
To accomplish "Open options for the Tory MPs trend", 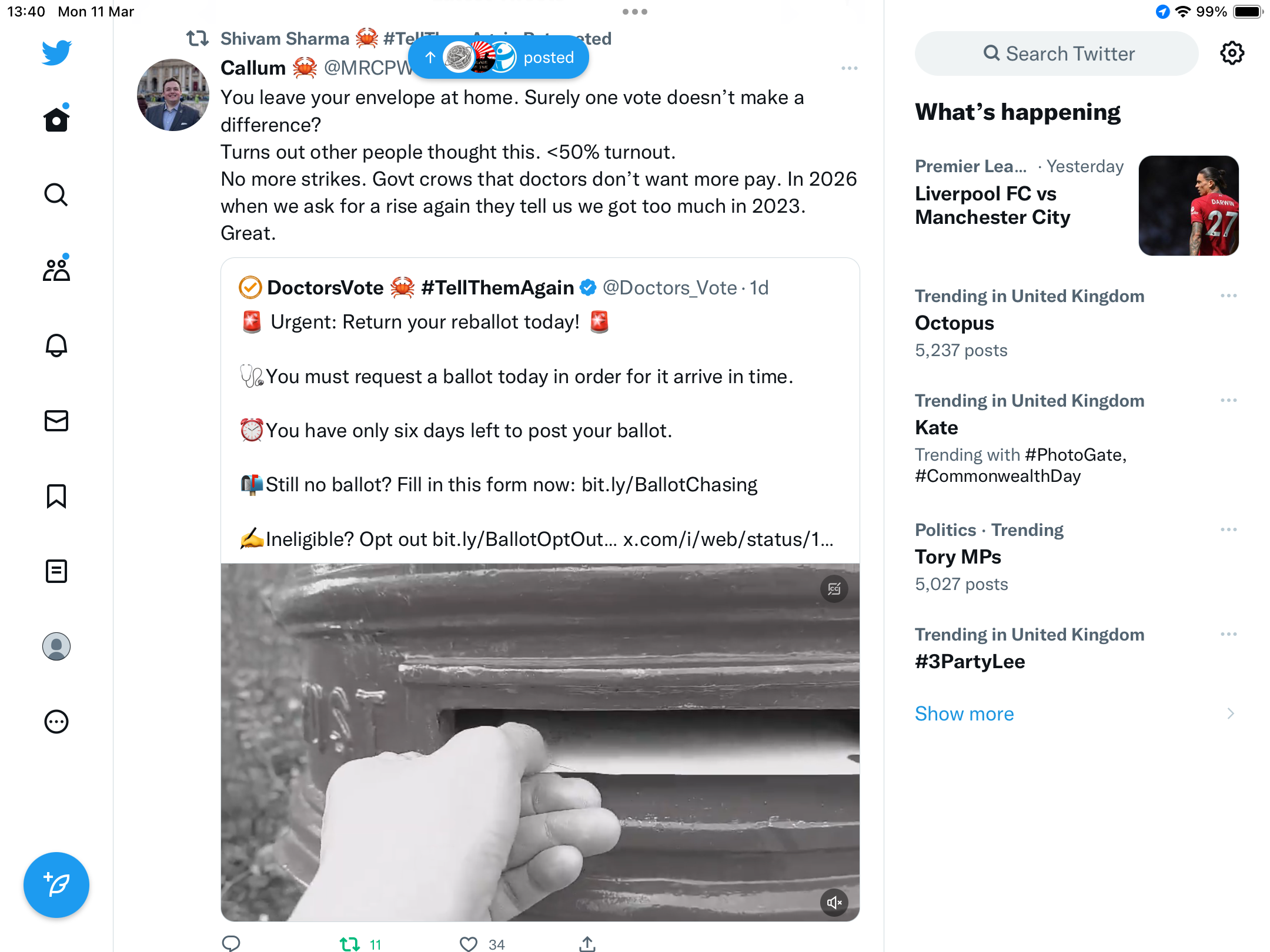I will [x=1229, y=529].
